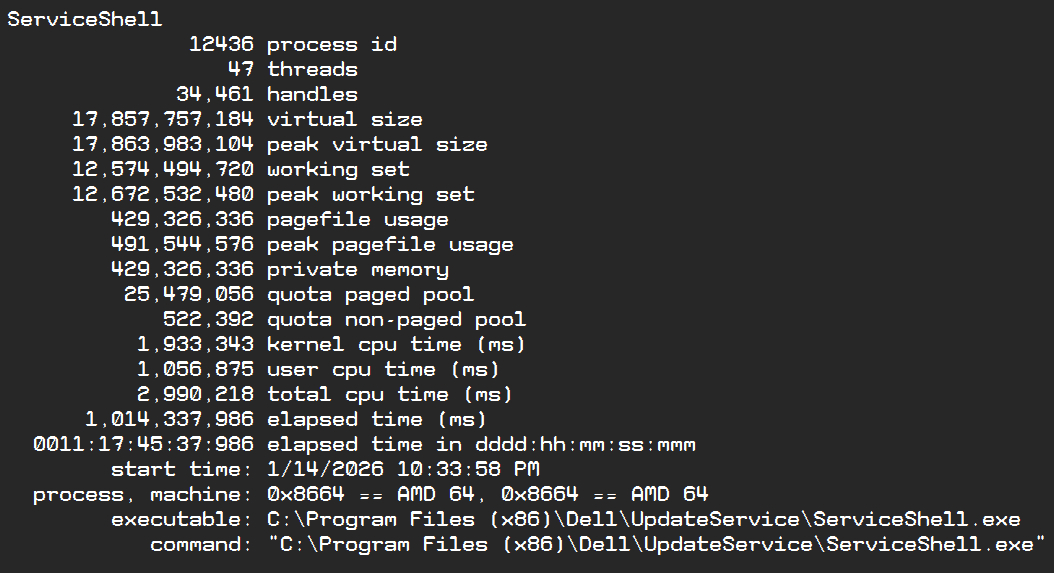Click the quoted command line path

[x=655, y=544]
